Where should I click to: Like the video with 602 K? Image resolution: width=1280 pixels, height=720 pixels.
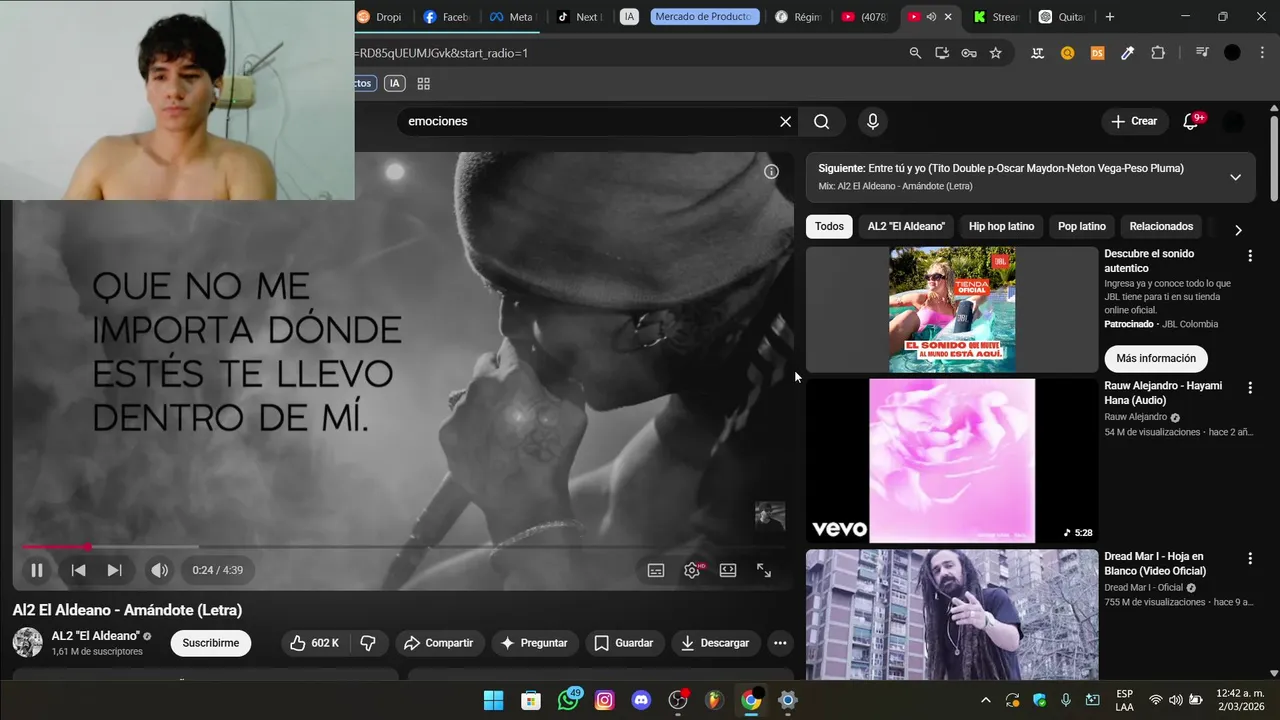(314, 643)
